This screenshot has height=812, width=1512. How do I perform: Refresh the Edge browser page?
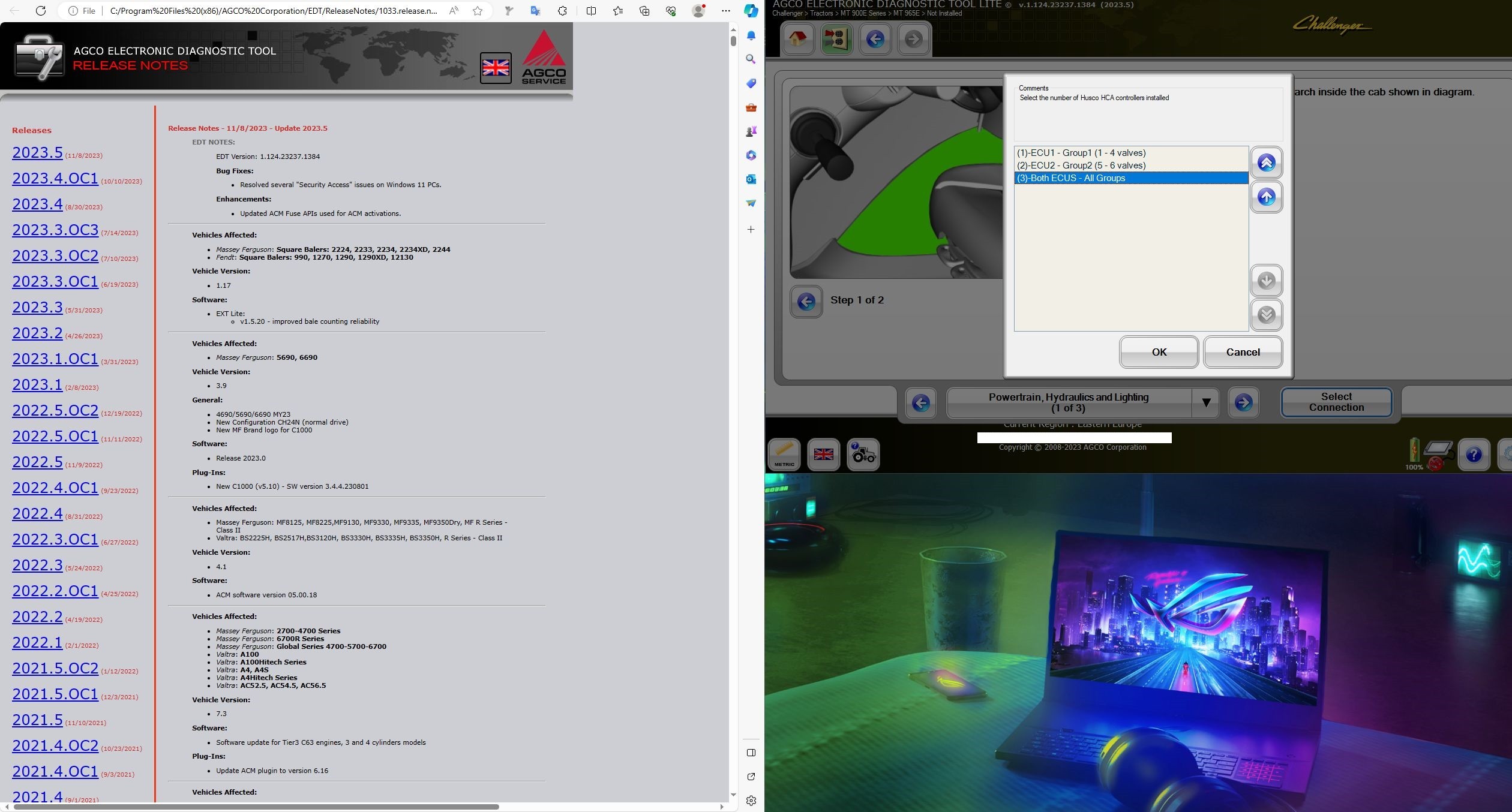tap(41, 11)
